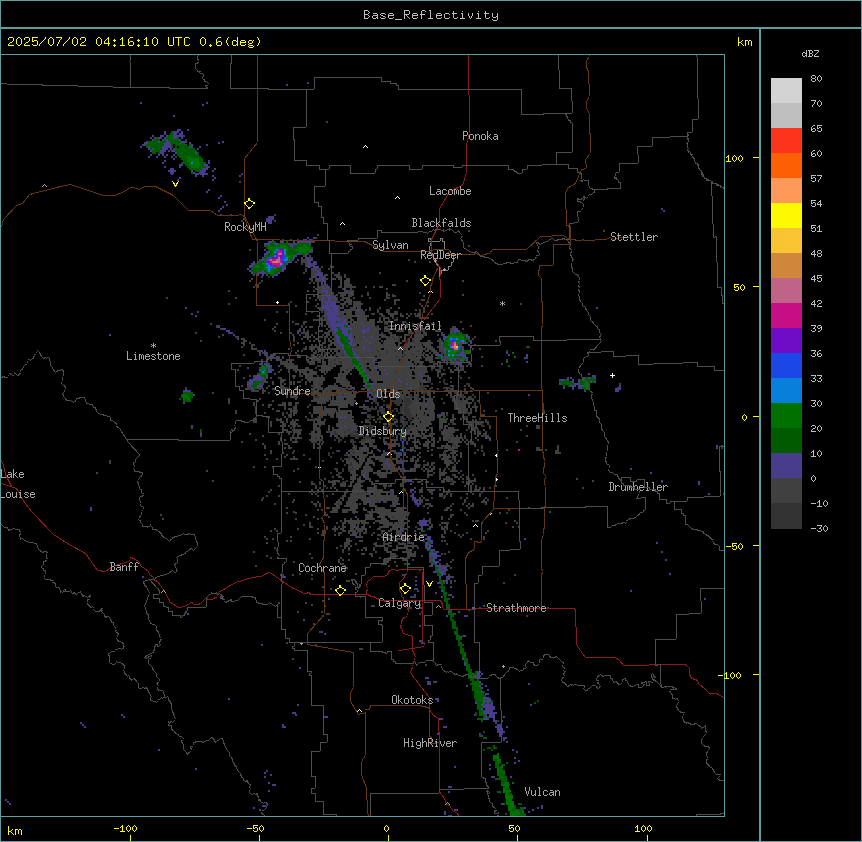Click the Airdrie city label

point(404,537)
